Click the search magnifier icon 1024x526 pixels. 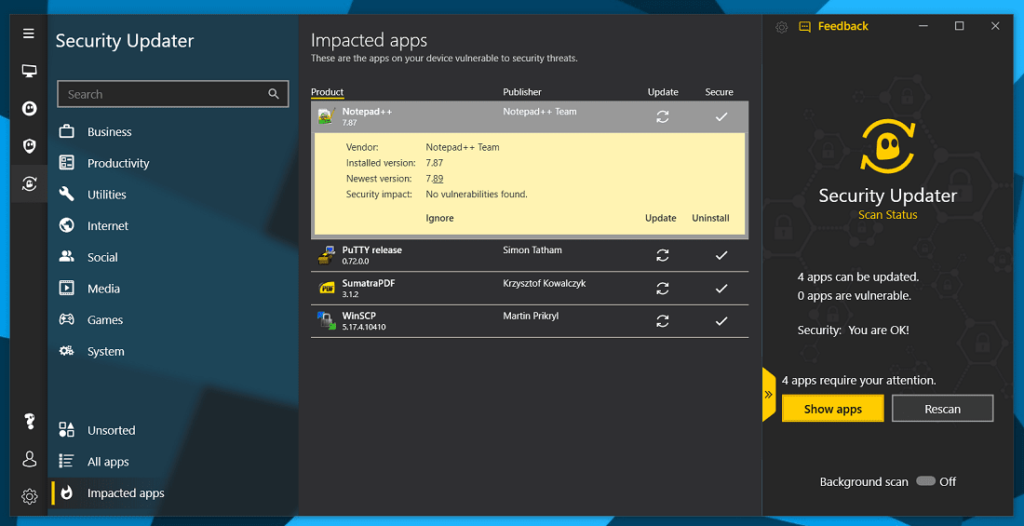[274, 94]
